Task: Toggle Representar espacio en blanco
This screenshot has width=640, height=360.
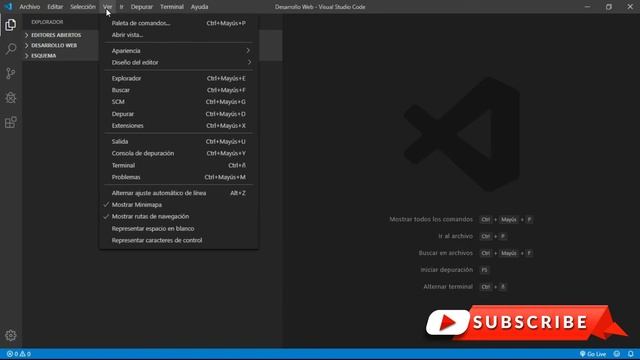Action: pos(179,229)
